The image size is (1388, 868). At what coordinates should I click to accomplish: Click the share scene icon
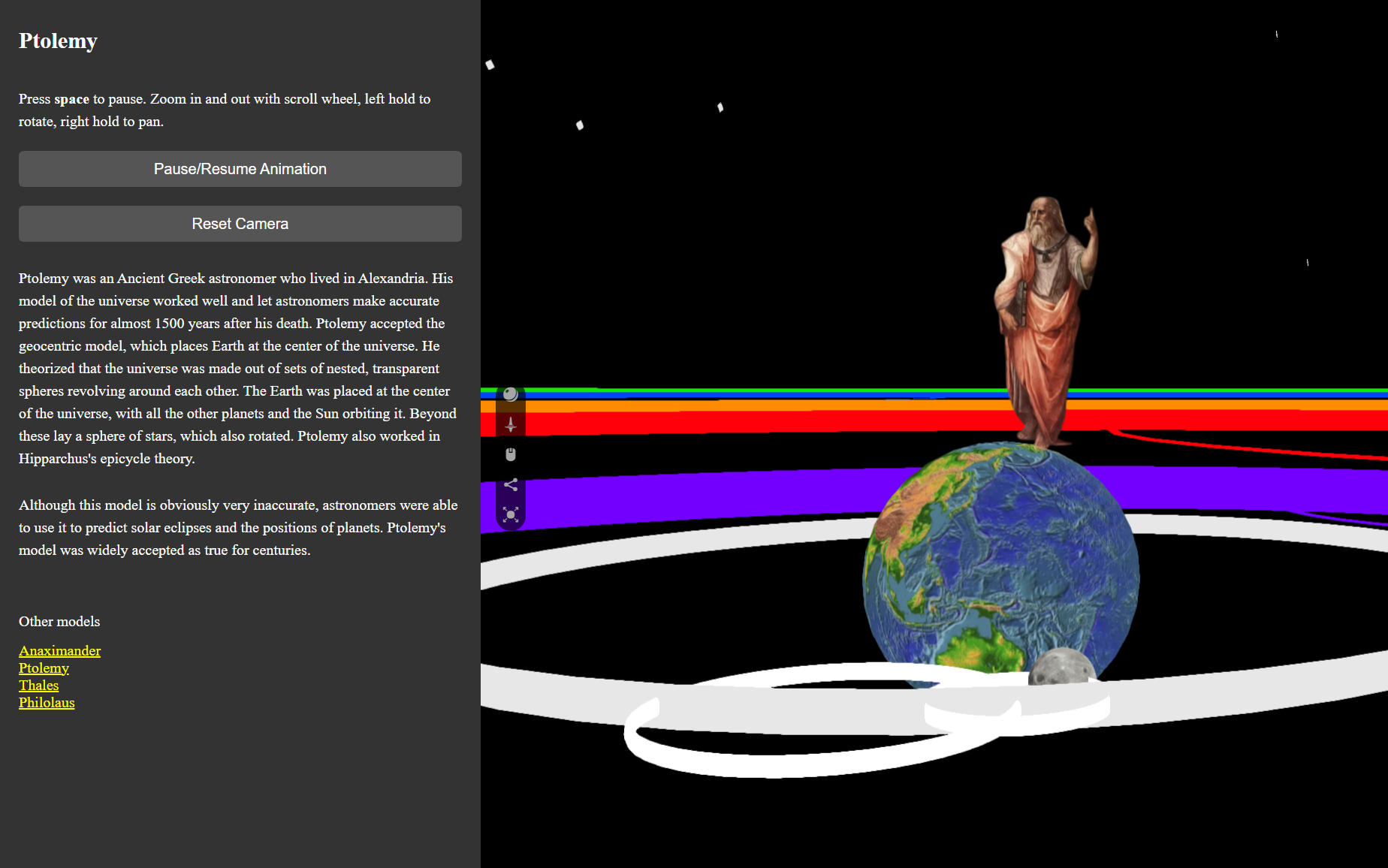(x=511, y=484)
